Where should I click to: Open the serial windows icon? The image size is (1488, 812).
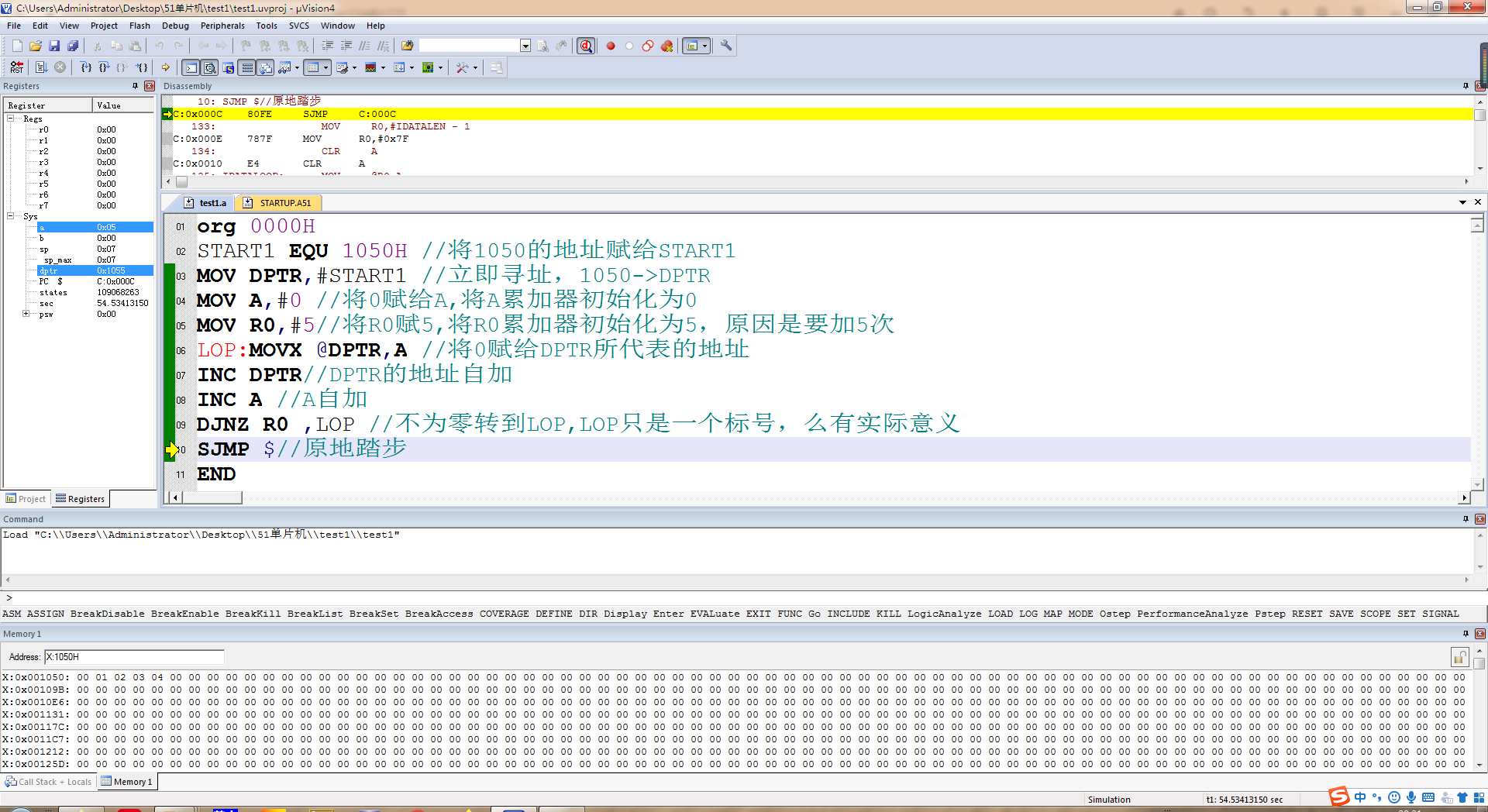click(x=342, y=67)
